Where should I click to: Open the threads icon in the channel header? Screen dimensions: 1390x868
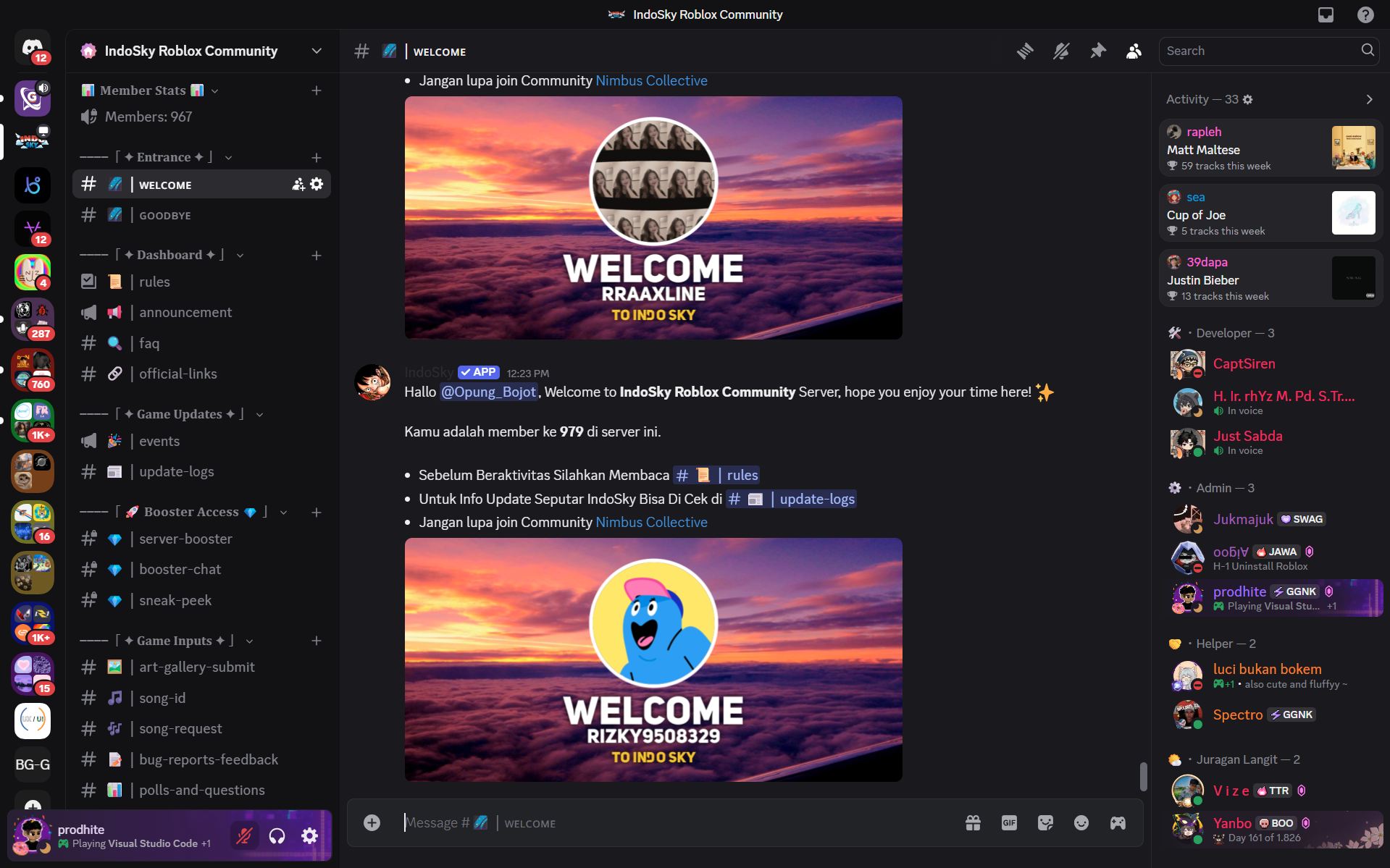[x=1025, y=51]
